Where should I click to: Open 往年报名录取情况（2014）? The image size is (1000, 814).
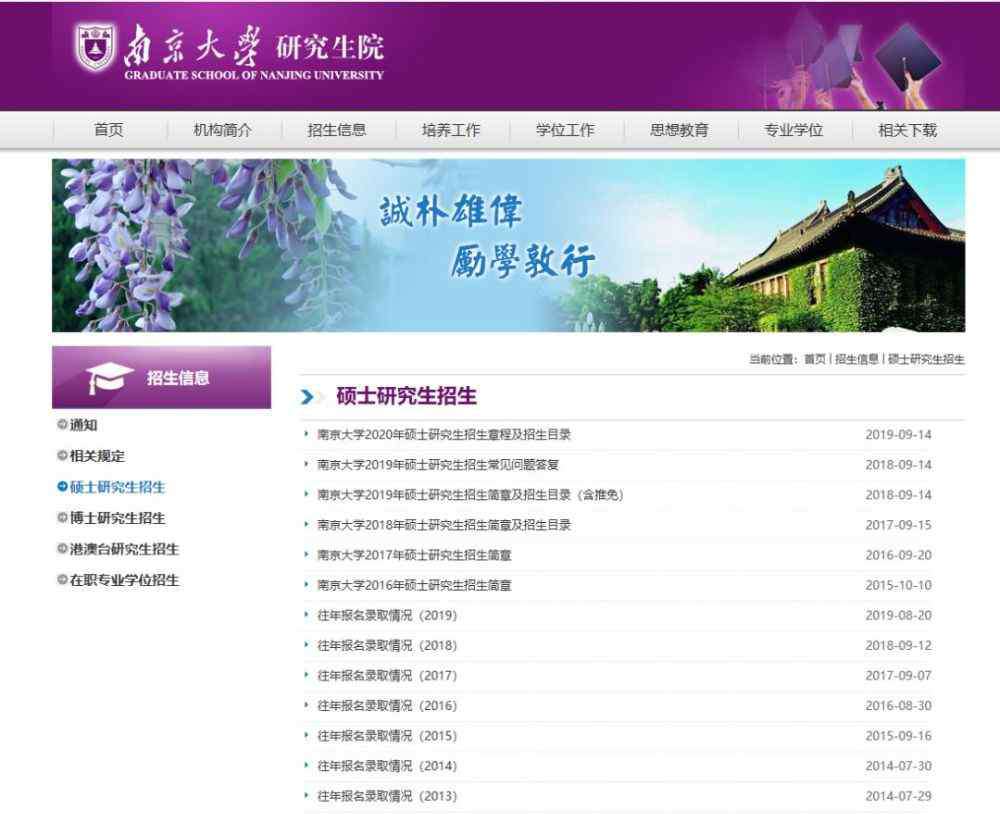387,766
